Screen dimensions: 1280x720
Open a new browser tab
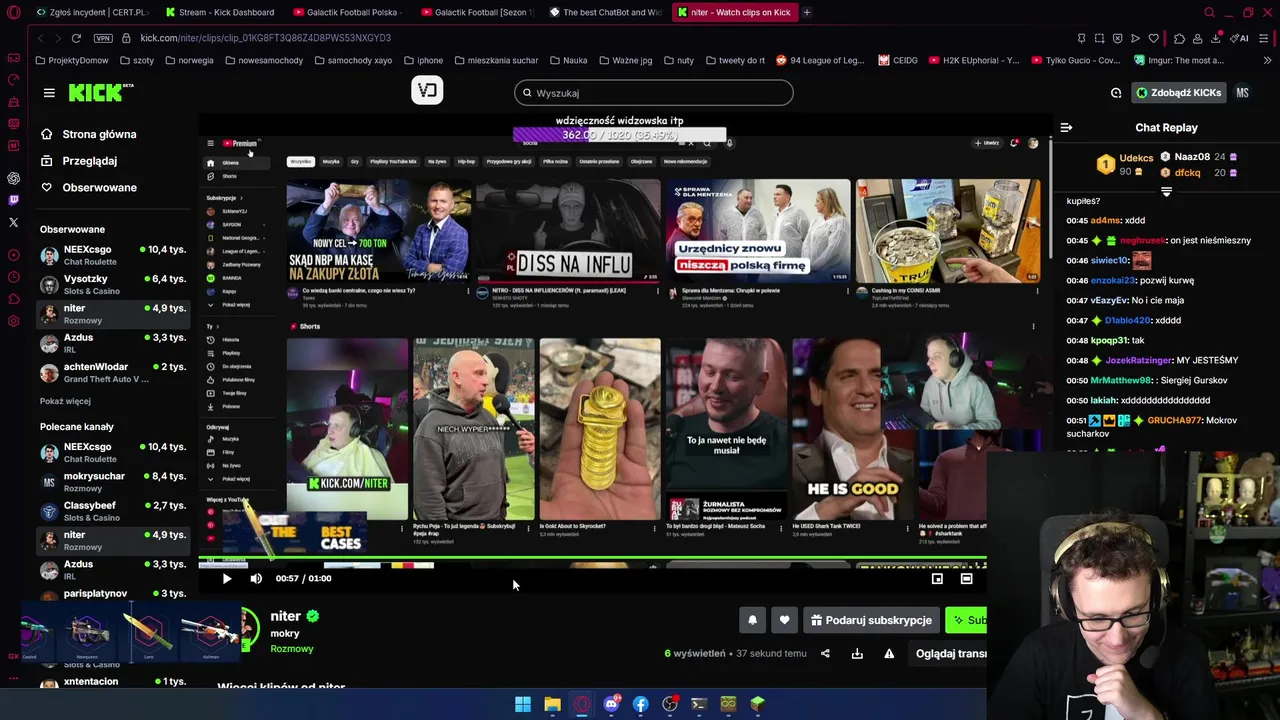[806, 12]
